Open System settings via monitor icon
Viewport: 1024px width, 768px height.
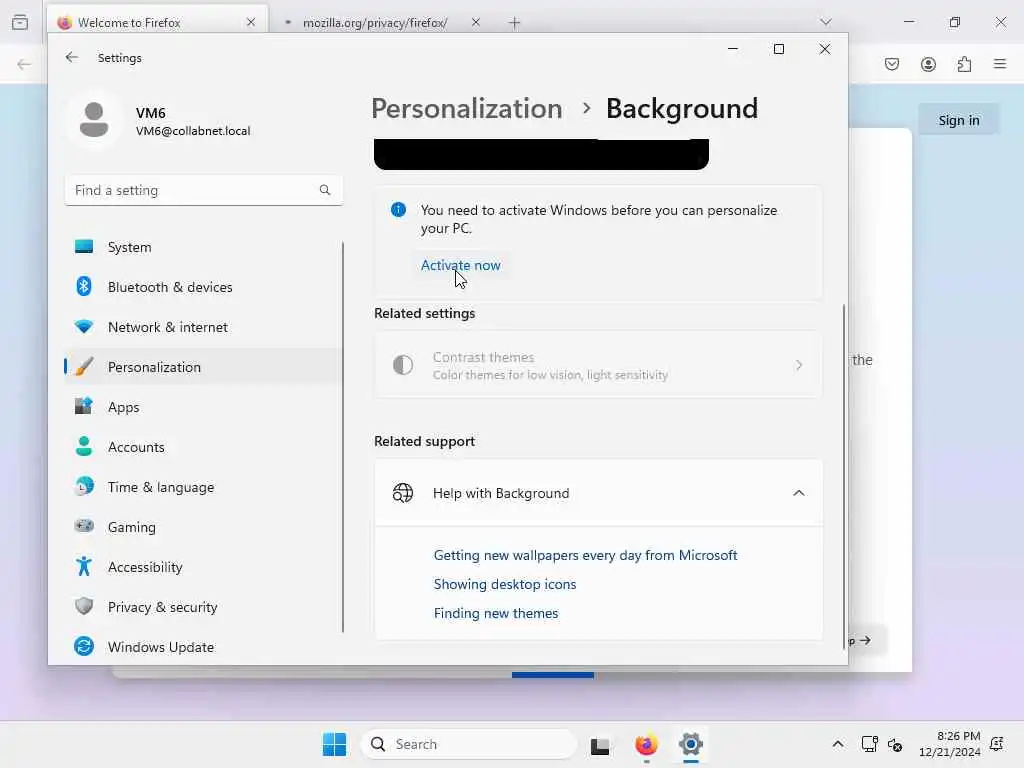pos(84,247)
